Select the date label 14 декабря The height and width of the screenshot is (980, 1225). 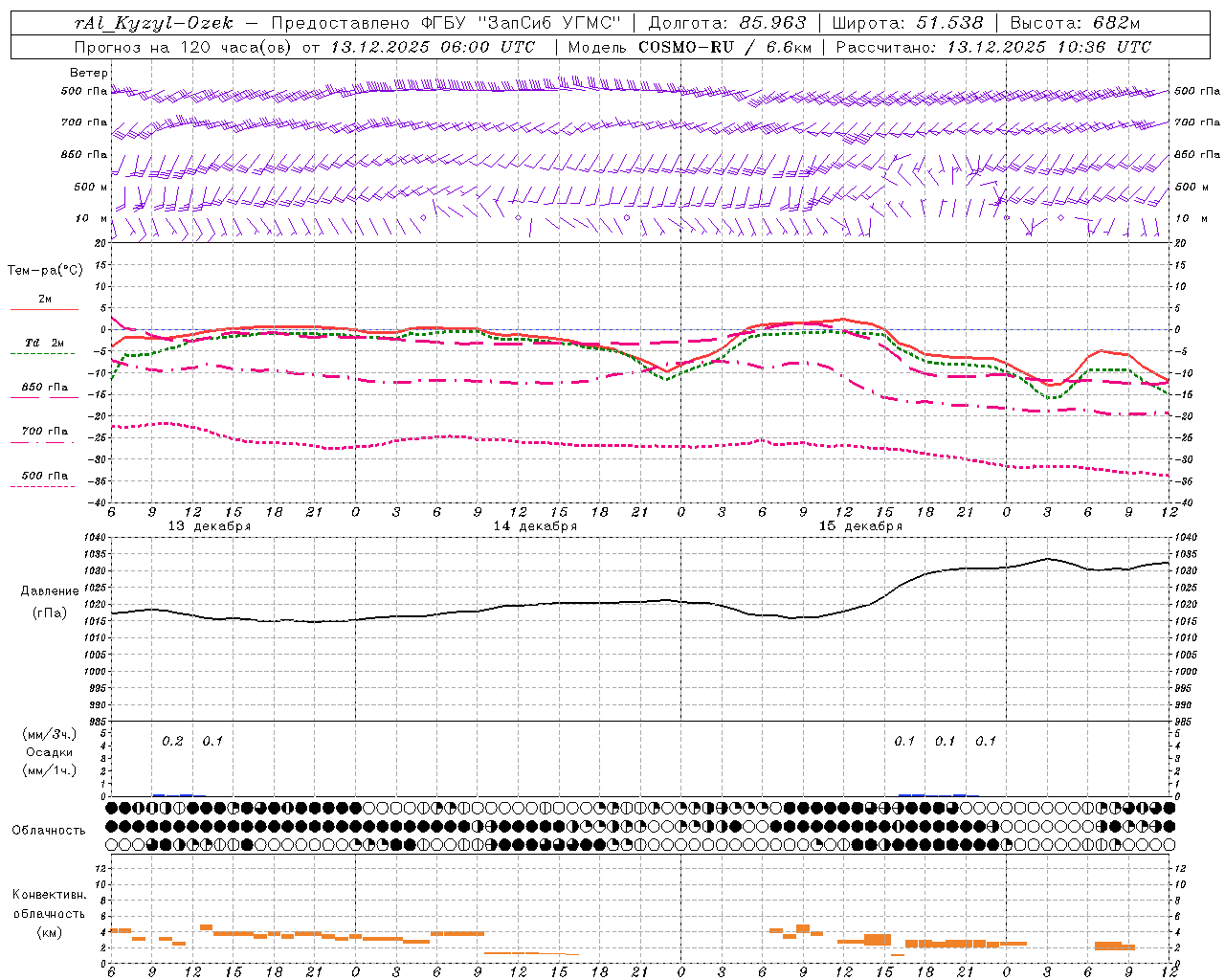[x=535, y=526]
